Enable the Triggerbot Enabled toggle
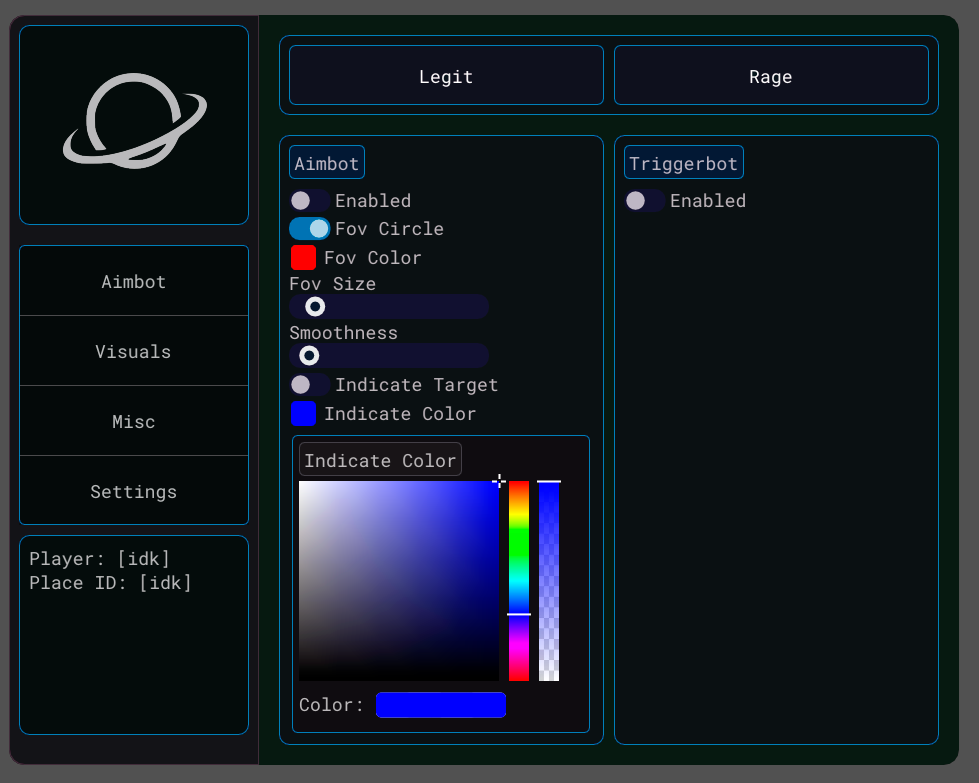This screenshot has width=979, height=783. pos(645,200)
